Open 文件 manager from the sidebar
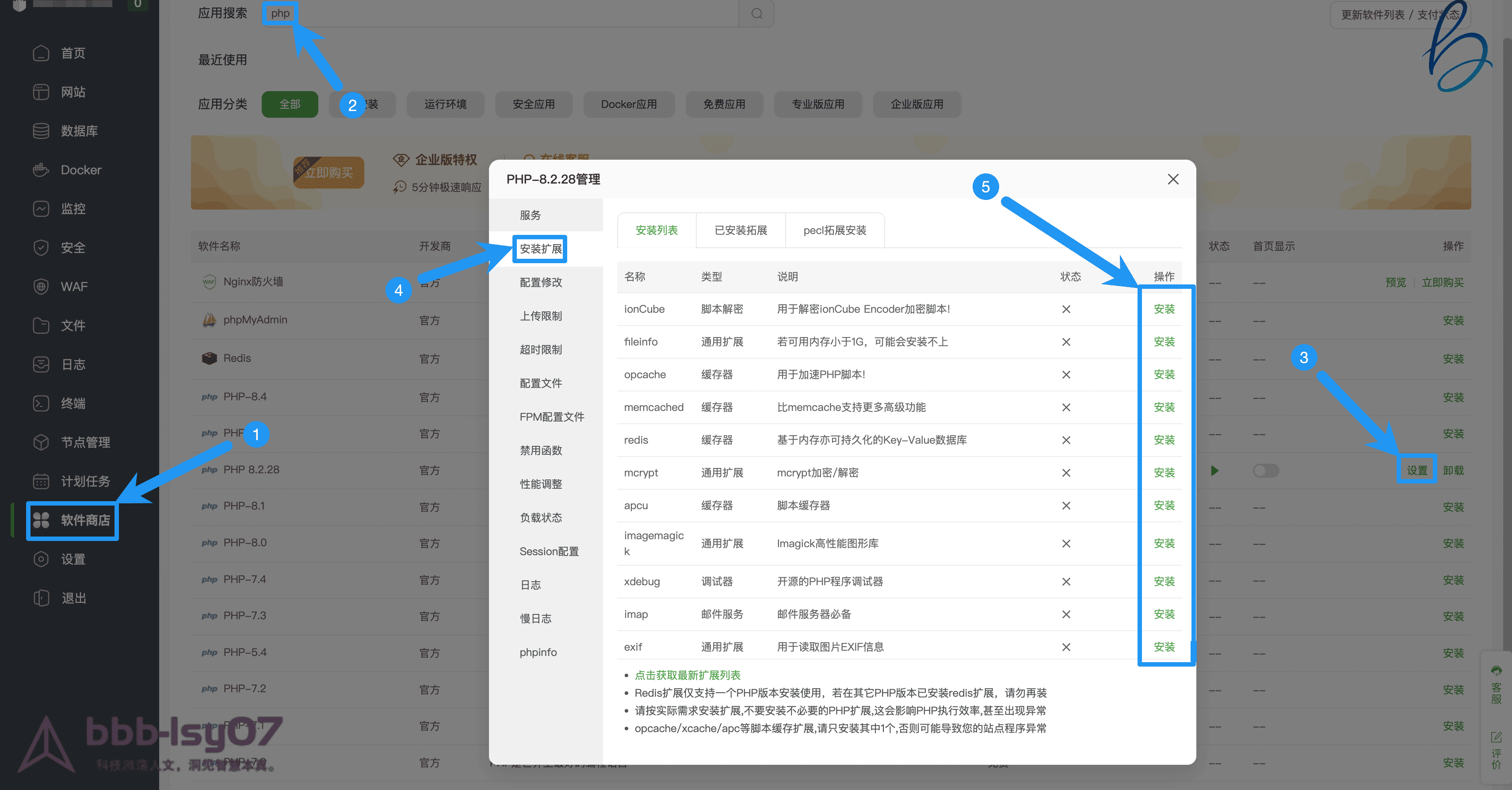Screen dimensions: 1512x790 tap(73, 326)
